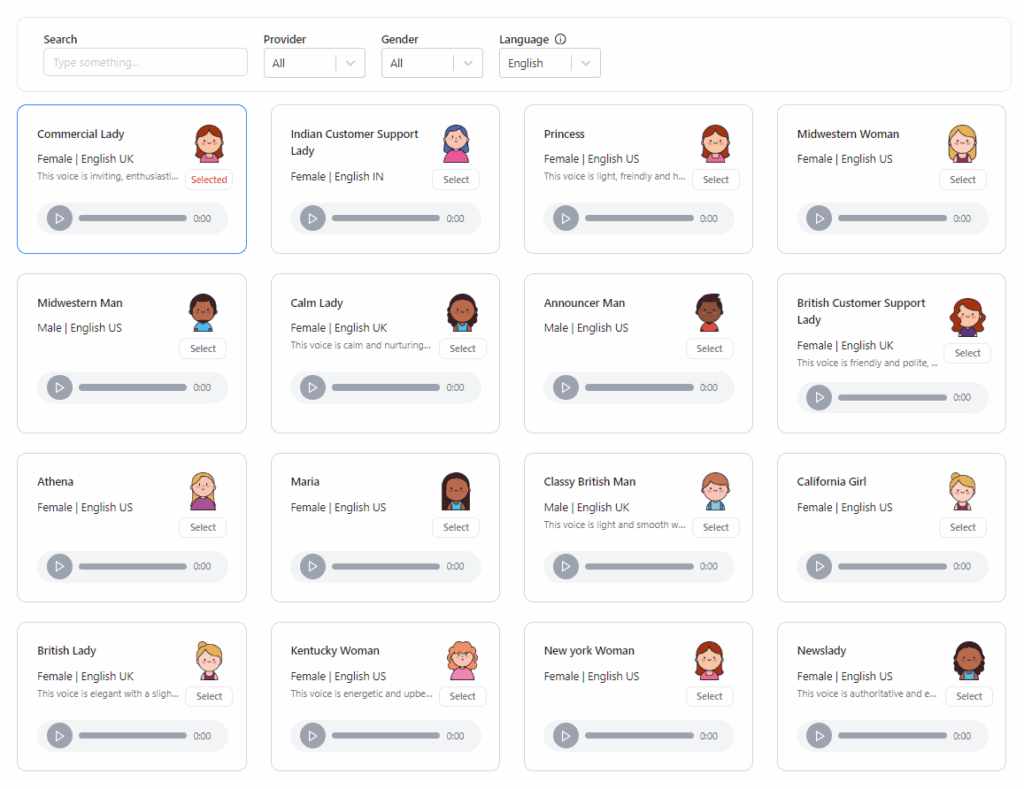This screenshot has height=789, width=1024.
Task: Click the British Lady avatar thumbnail
Action: [209, 661]
